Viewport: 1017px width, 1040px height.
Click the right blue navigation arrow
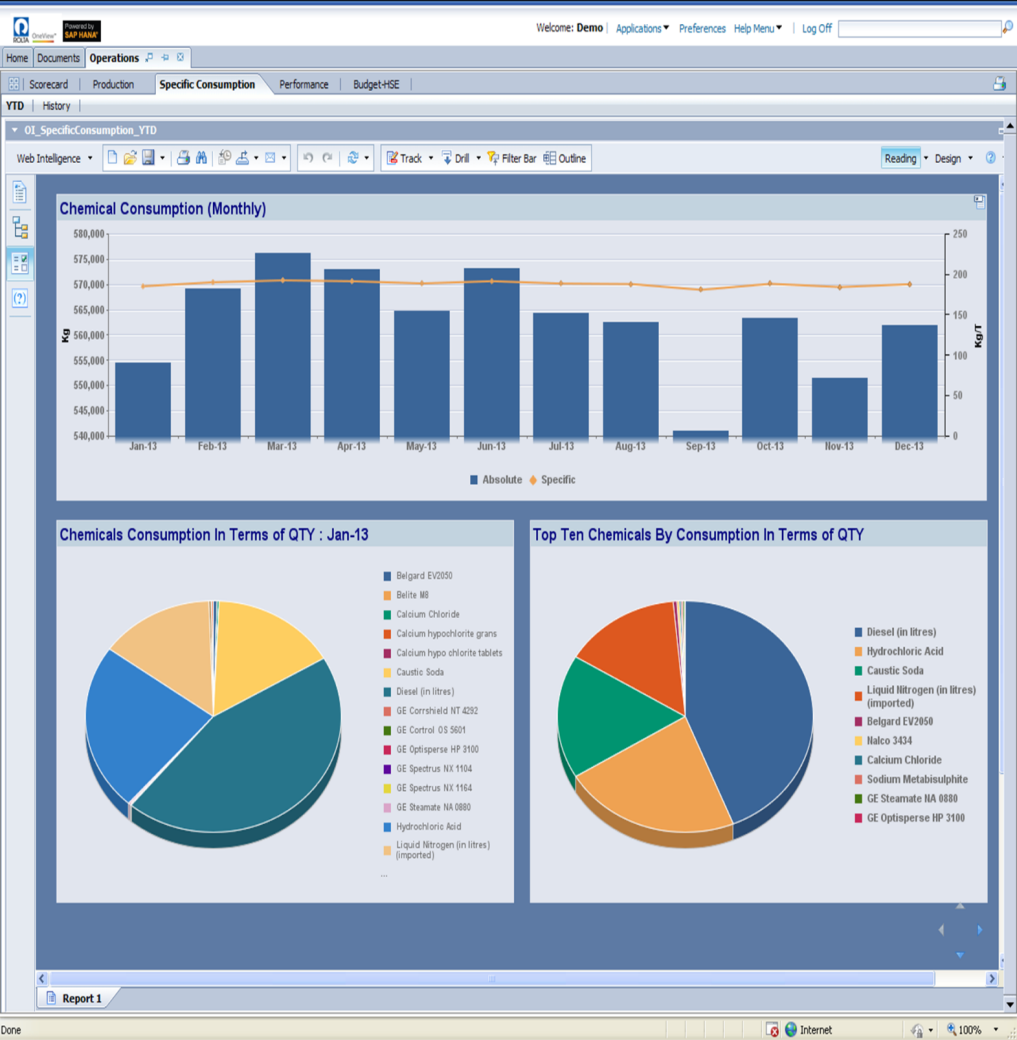pos(979,929)
